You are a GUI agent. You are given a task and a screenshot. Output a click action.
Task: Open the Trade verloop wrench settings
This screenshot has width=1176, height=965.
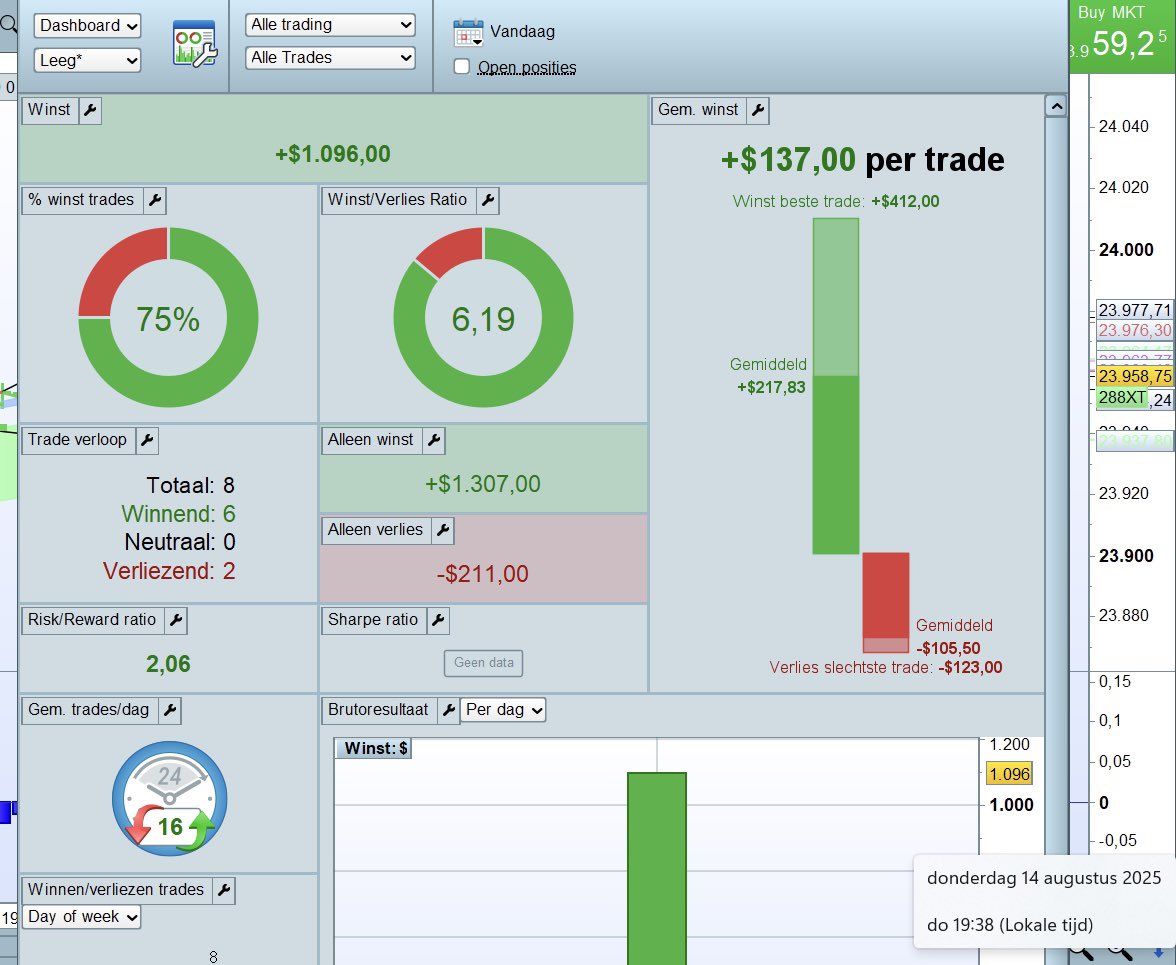147,440
